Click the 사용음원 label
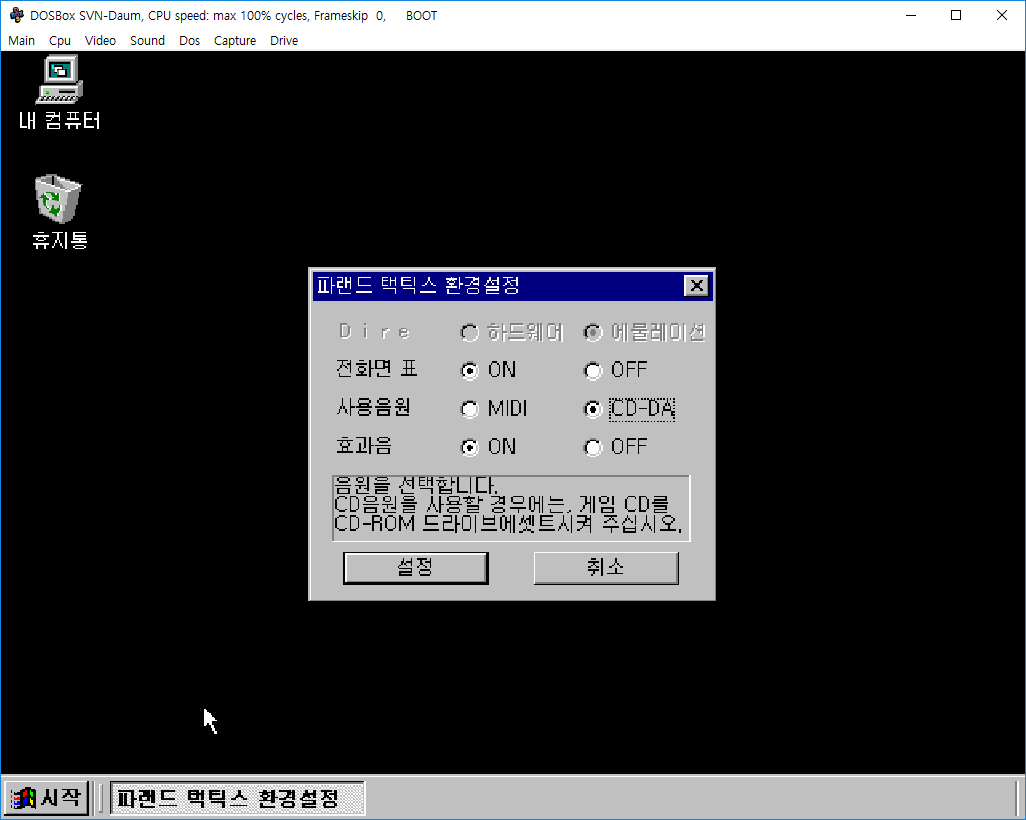 [x=374, y=408]
